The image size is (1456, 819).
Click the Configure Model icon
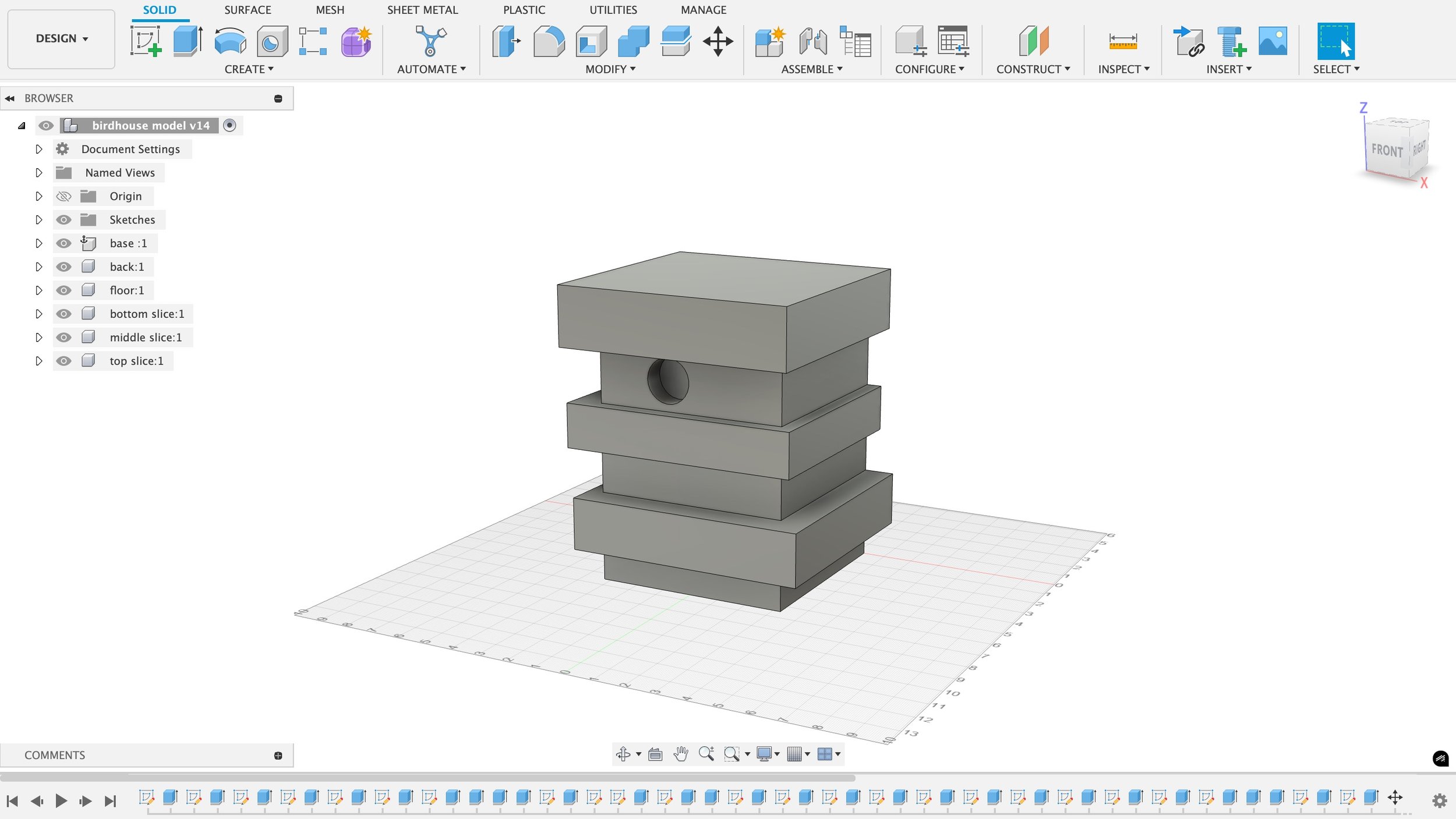pyautogui.click(x=910, y=41)
